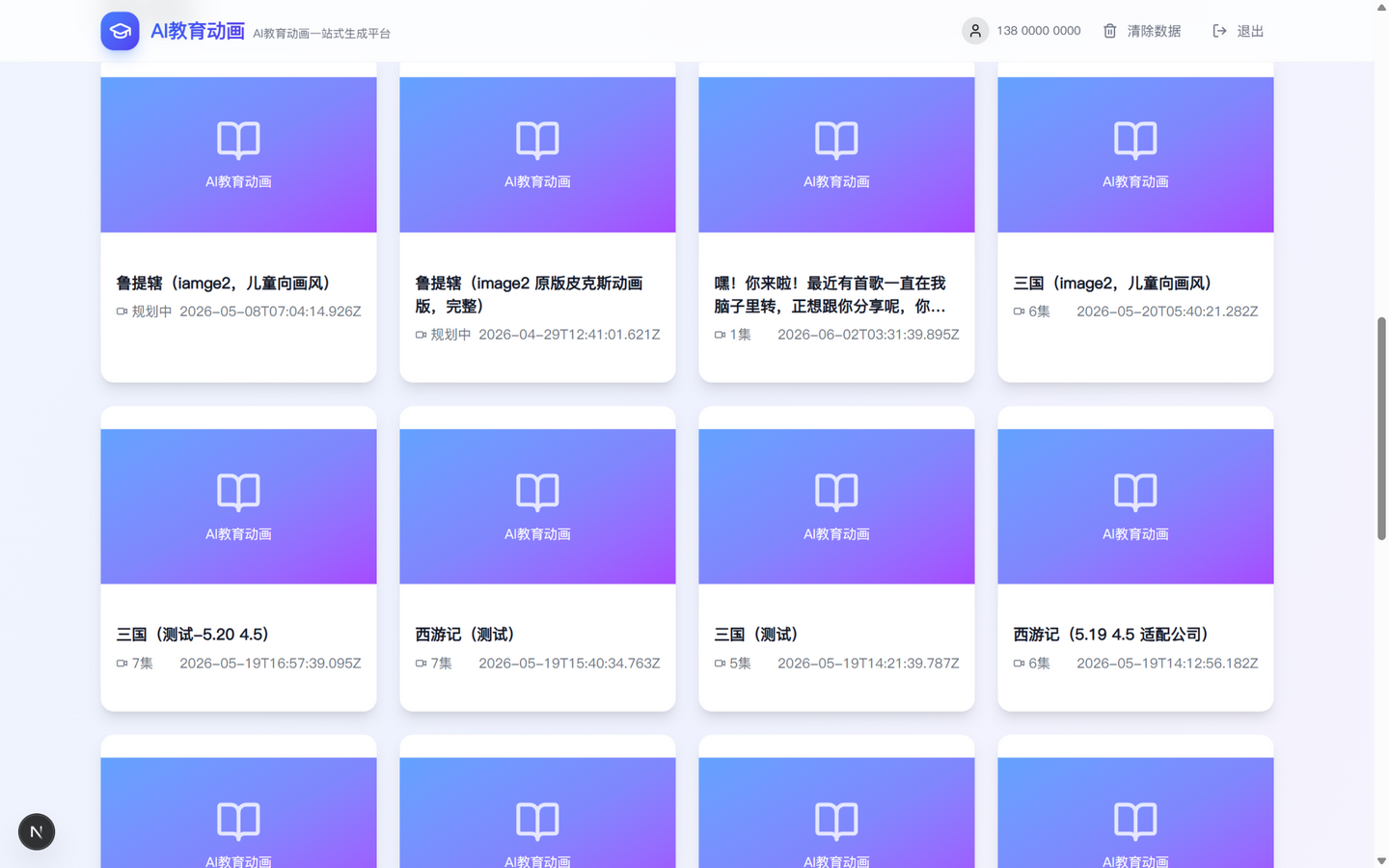Click video icon beside 1集

tap(720, 335)
